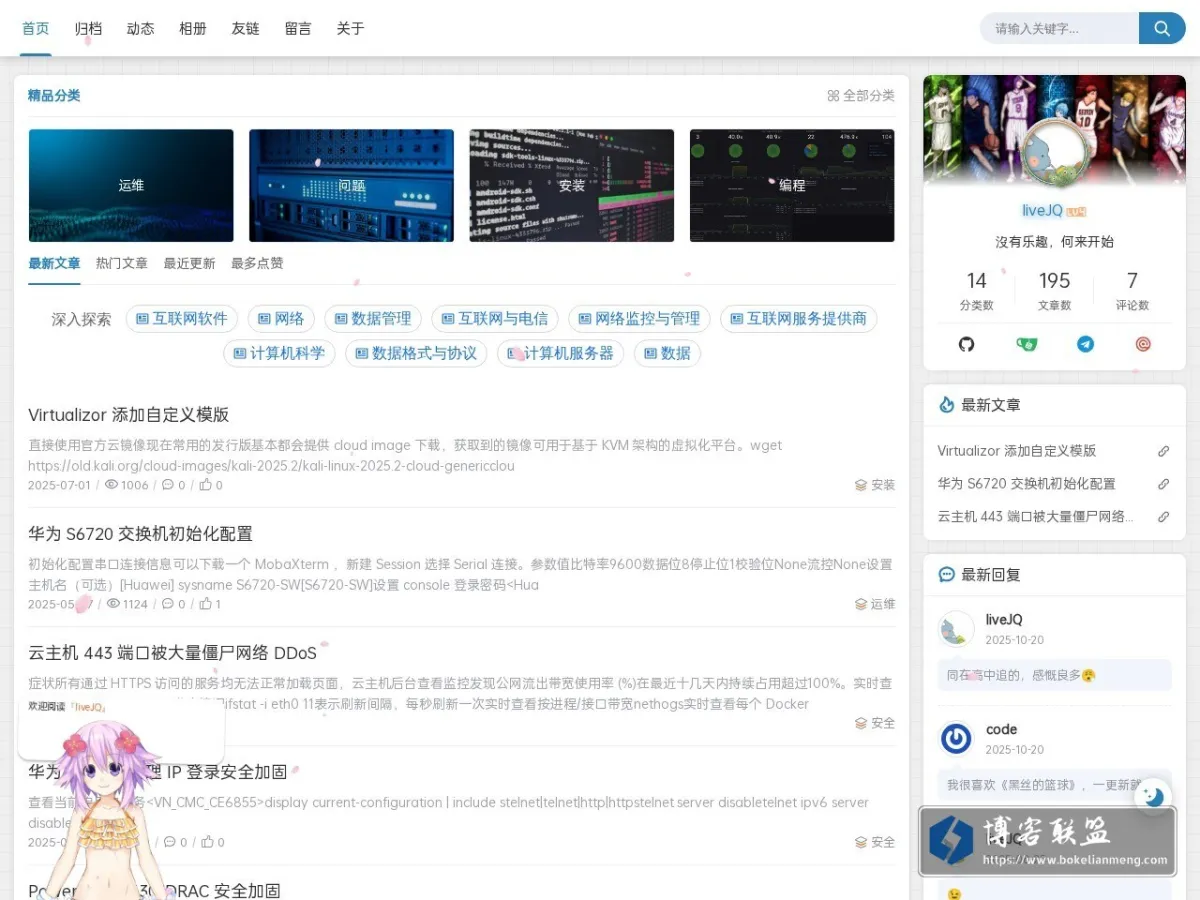The height and width of the screenshot is (900, 1200).
Task: Click the 安全 tag on 云主机 443 post
Action: point(875,723)
